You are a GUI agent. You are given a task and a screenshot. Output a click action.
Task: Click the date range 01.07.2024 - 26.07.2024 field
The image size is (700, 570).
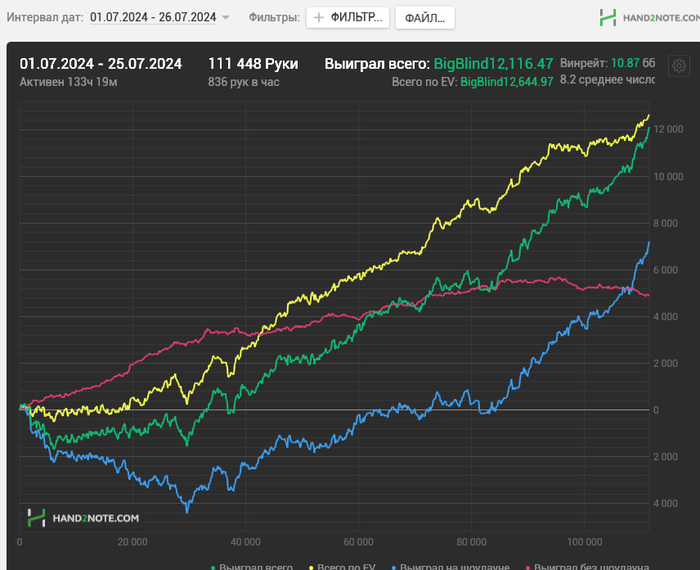[153, 17]
